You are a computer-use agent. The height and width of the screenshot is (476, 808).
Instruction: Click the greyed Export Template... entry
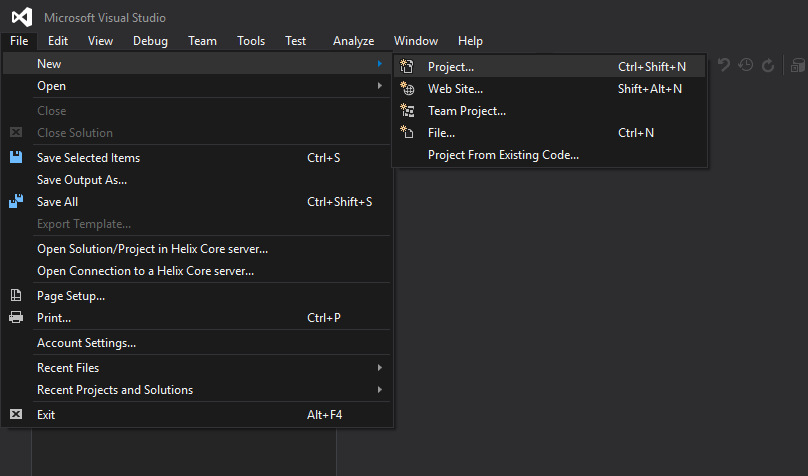coord(197,224)
